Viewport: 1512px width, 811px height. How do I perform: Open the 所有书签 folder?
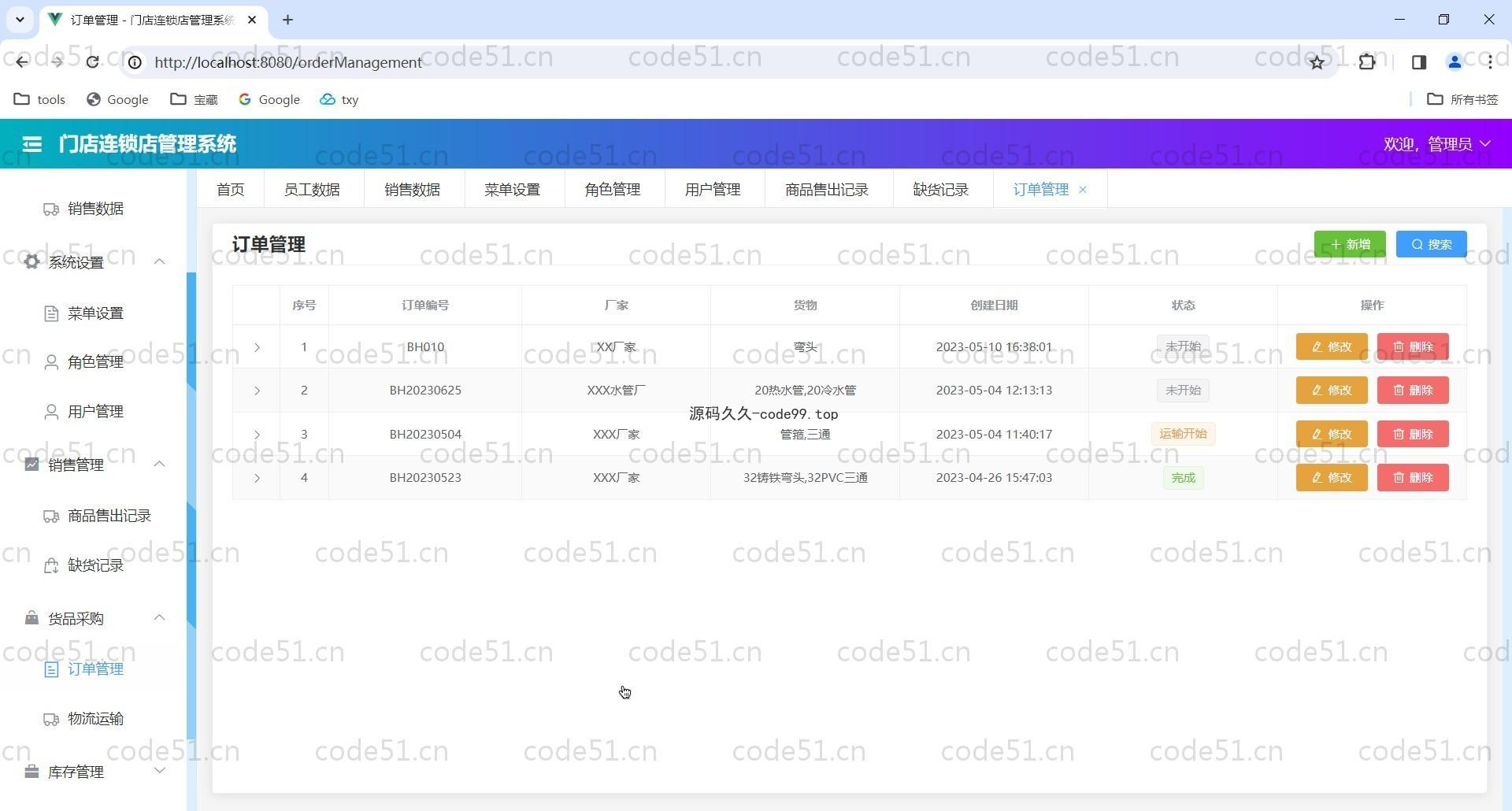[1463, 99]
